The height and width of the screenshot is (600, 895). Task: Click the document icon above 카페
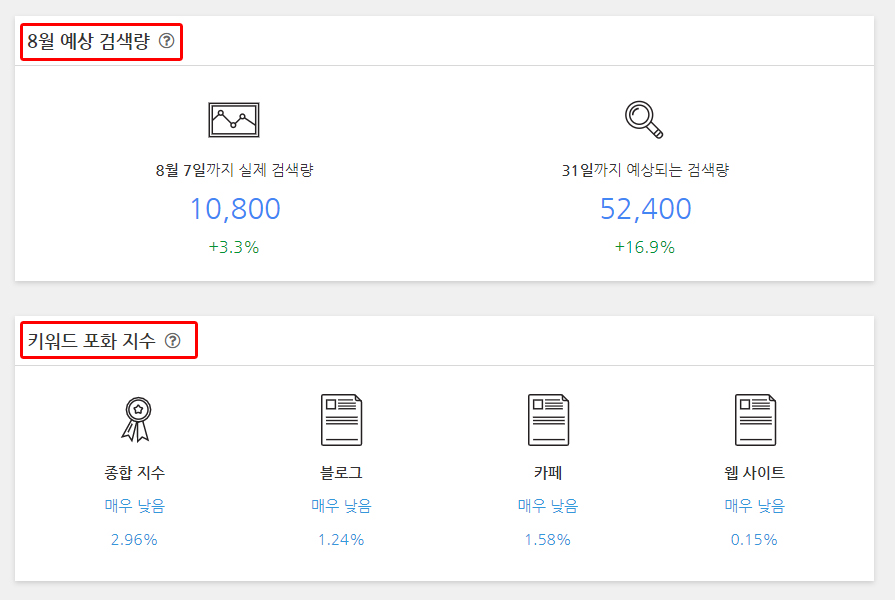(x=548, y=420)
